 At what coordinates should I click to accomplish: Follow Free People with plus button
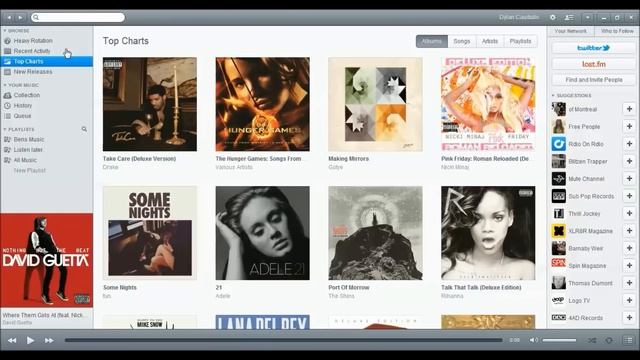(629, 127)
